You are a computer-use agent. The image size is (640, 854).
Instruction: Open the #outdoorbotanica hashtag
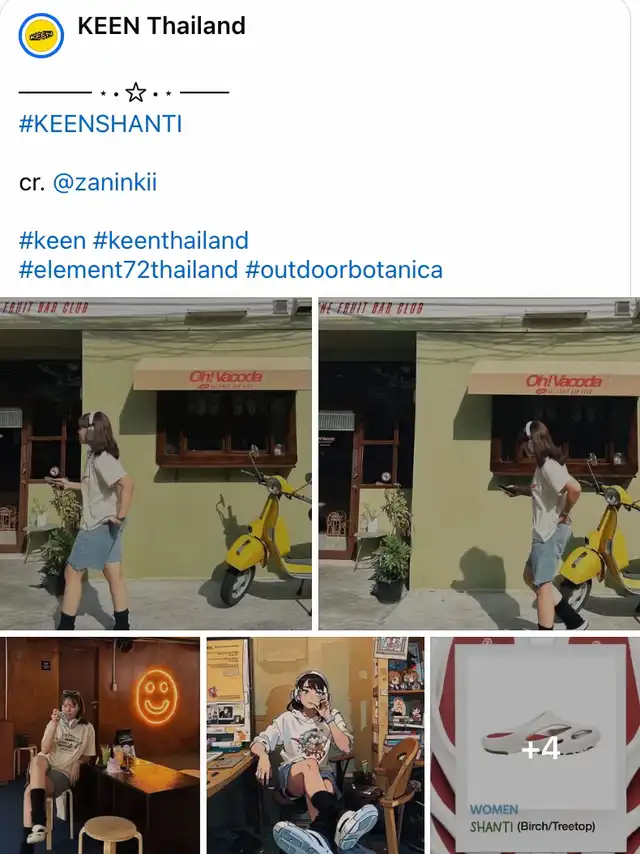344,270
